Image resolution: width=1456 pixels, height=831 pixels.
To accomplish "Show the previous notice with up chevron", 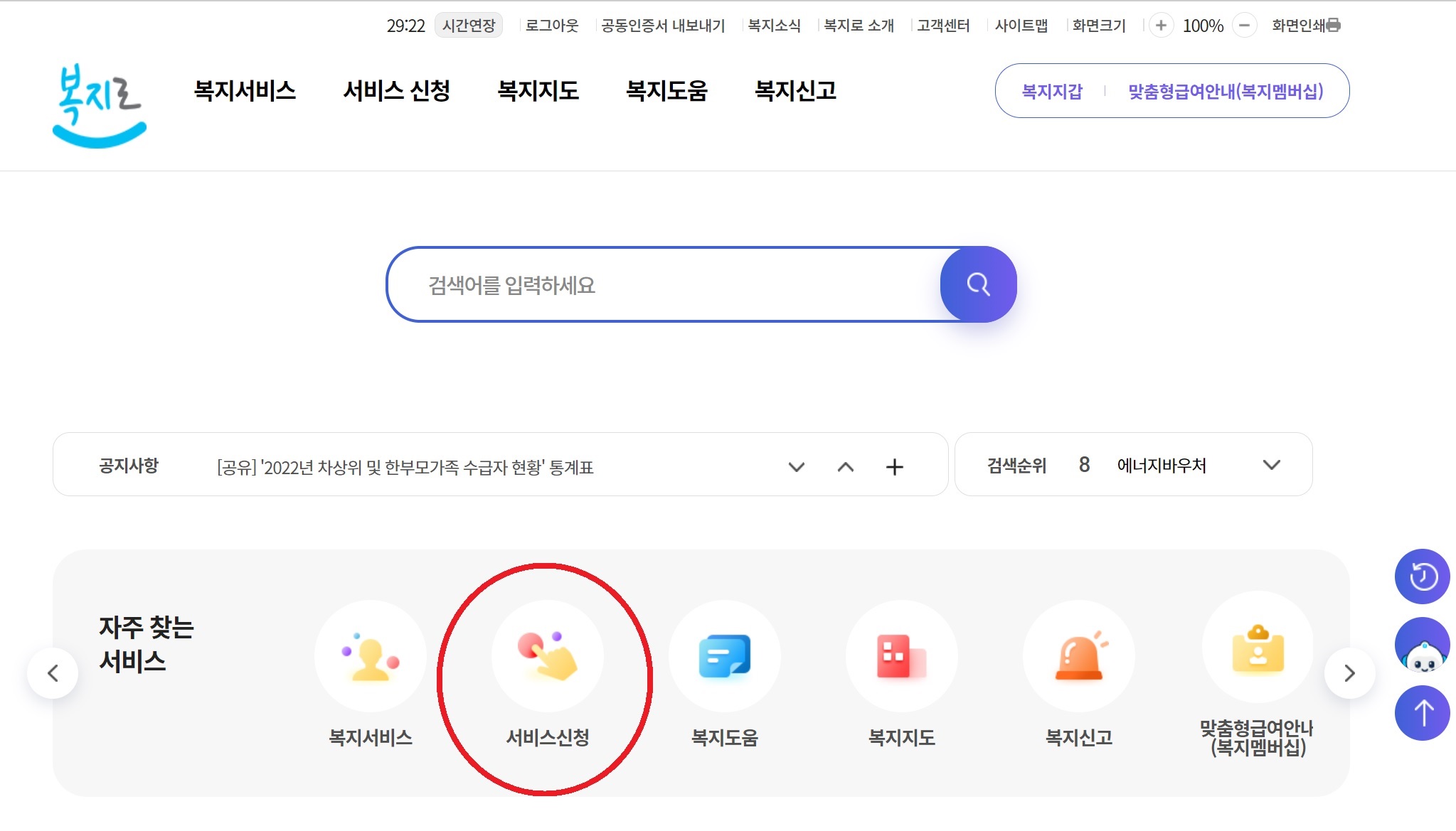I will click(x=846, y=466).
